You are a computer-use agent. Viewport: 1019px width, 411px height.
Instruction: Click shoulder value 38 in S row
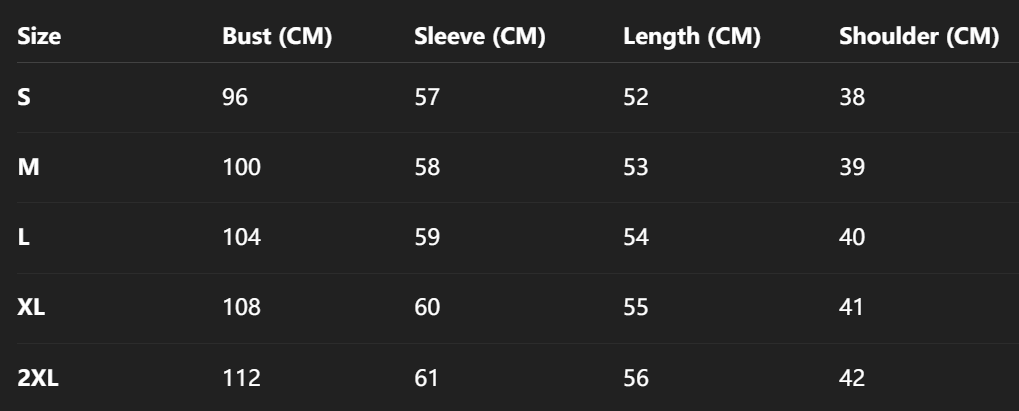(852, 98)
